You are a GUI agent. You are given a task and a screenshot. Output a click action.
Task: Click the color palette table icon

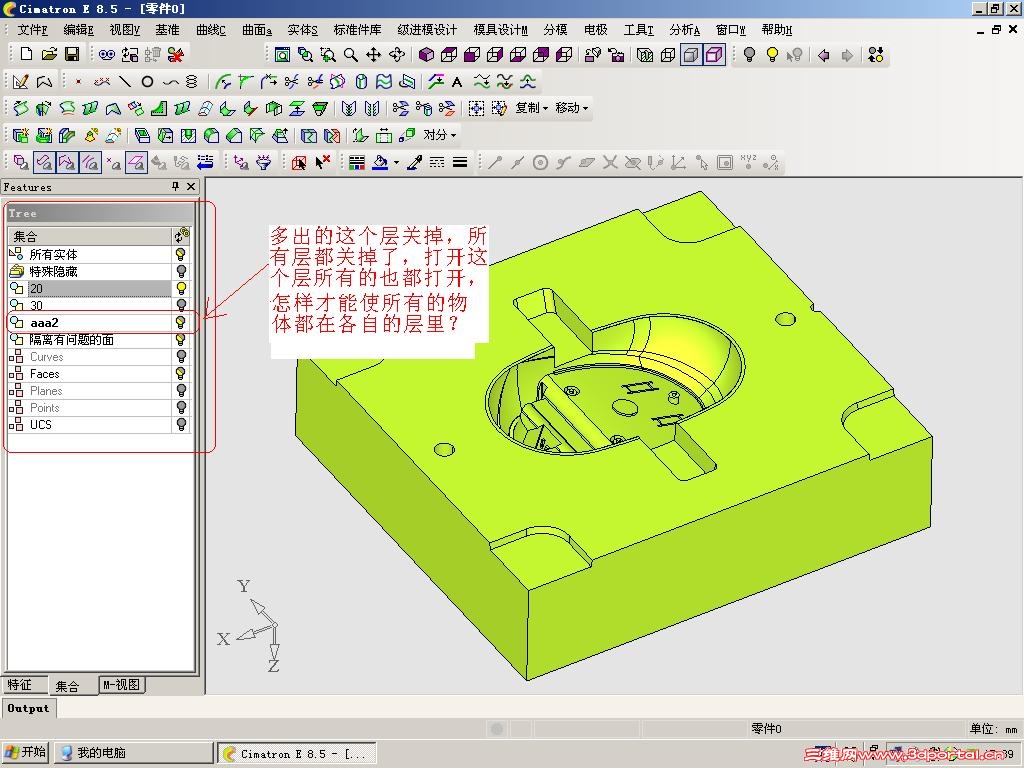(x=357, y=162)
